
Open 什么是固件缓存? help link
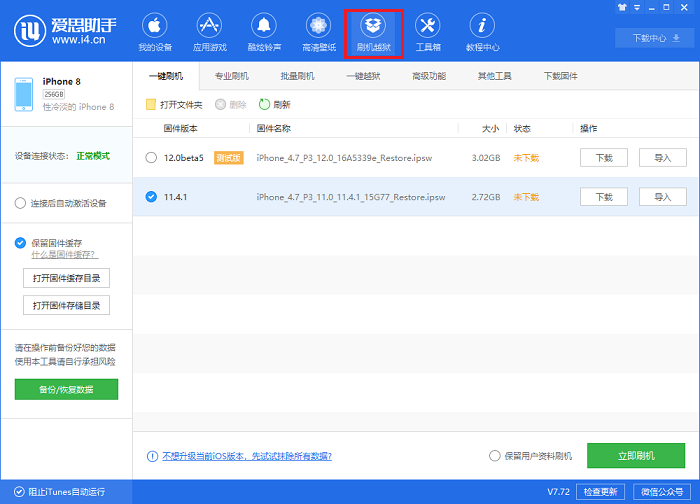point(65,254)
